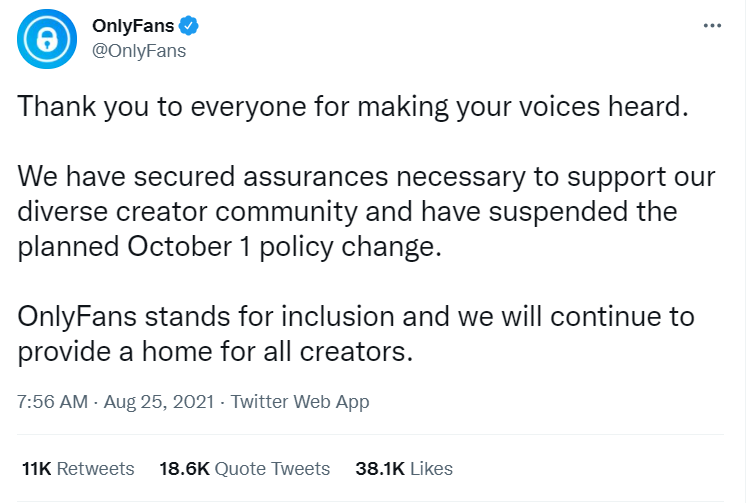Click the "Thank you to everyone" sentence
748x503 pixels.
tap(354, 106)
